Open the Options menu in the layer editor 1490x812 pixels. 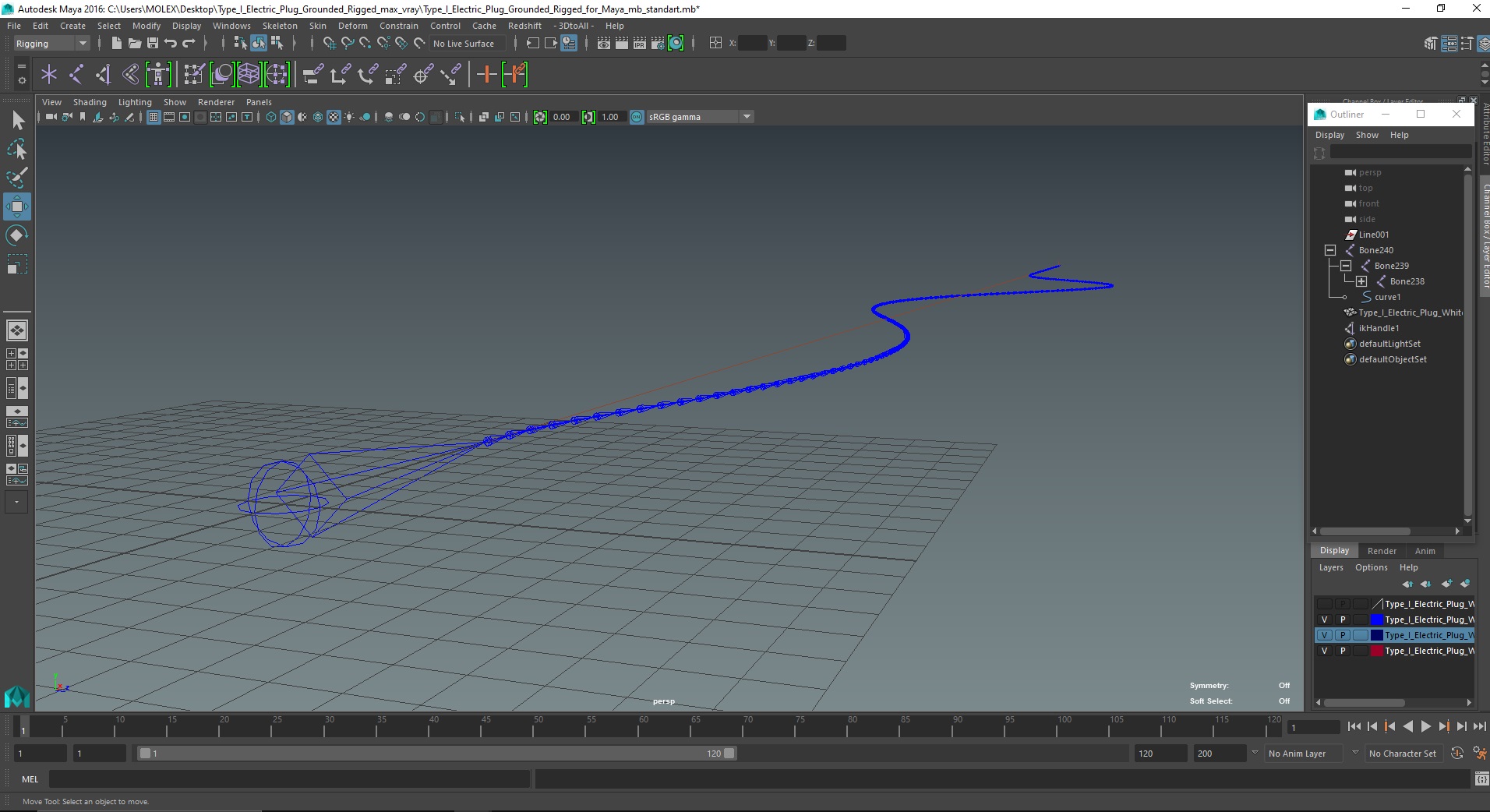1371,567
